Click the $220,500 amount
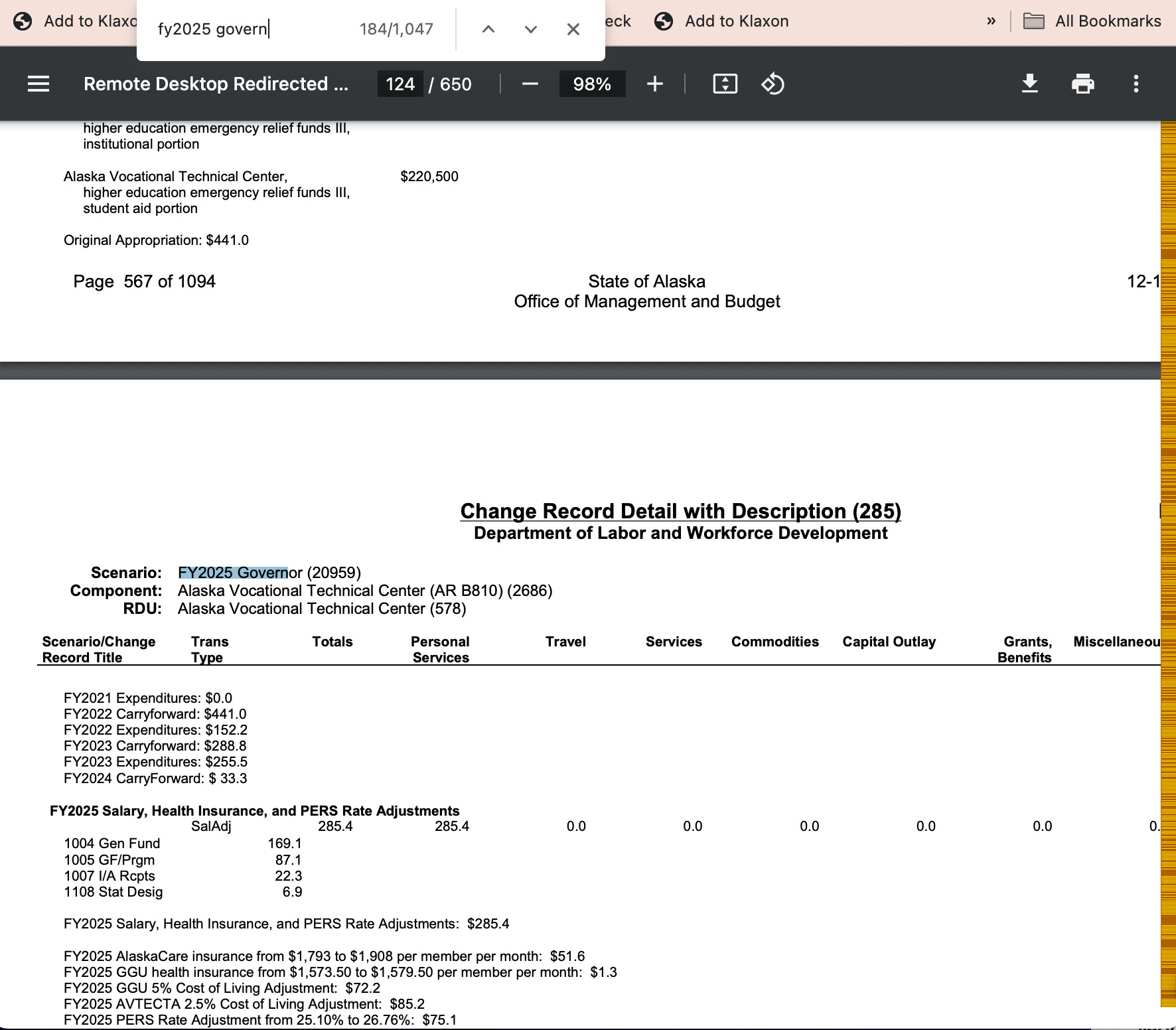The height and width of the screenshot is (1030, 1176). click(429, 177)
